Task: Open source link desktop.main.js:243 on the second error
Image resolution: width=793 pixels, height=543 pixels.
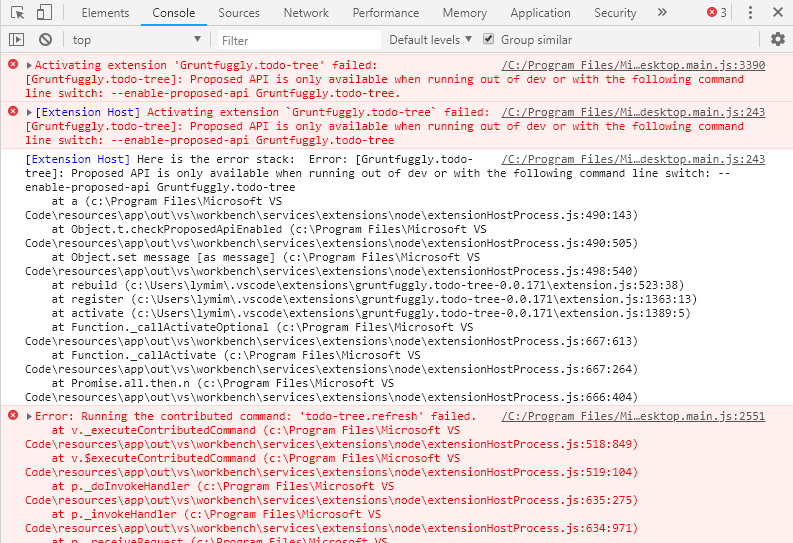Action: tap(633, 112)
